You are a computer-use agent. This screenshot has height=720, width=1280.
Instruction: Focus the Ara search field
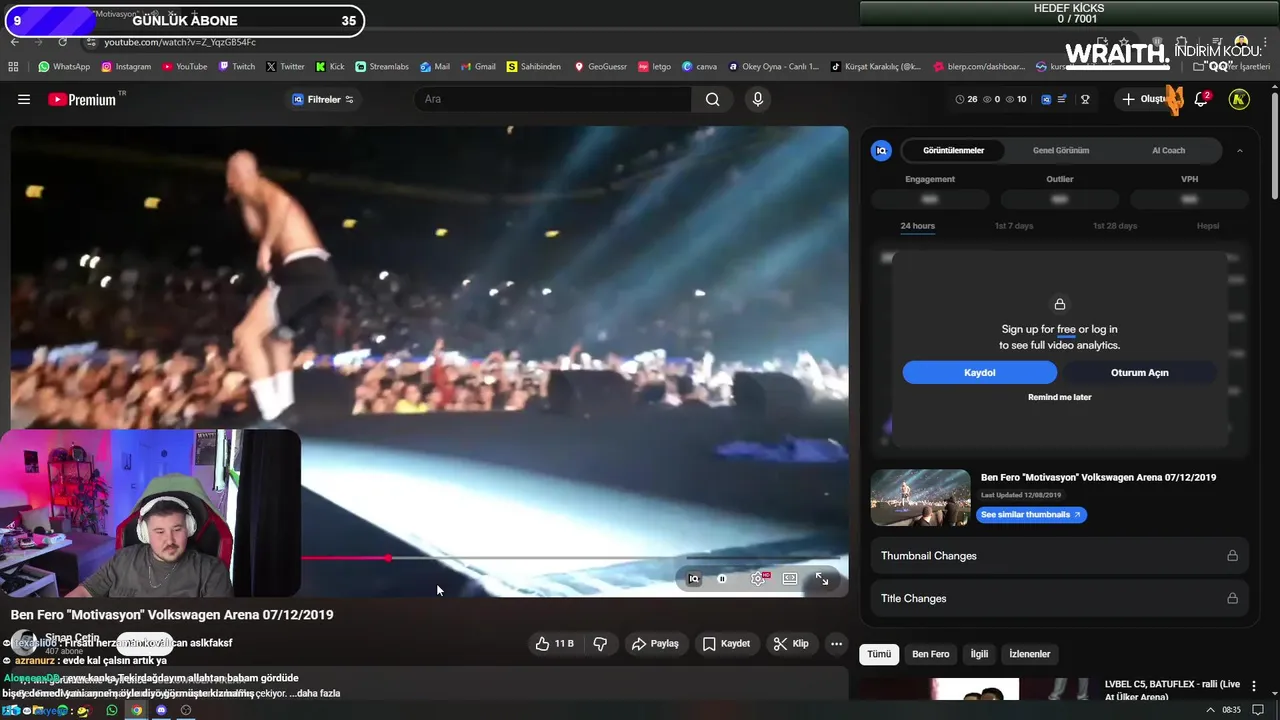pos(552,99)
